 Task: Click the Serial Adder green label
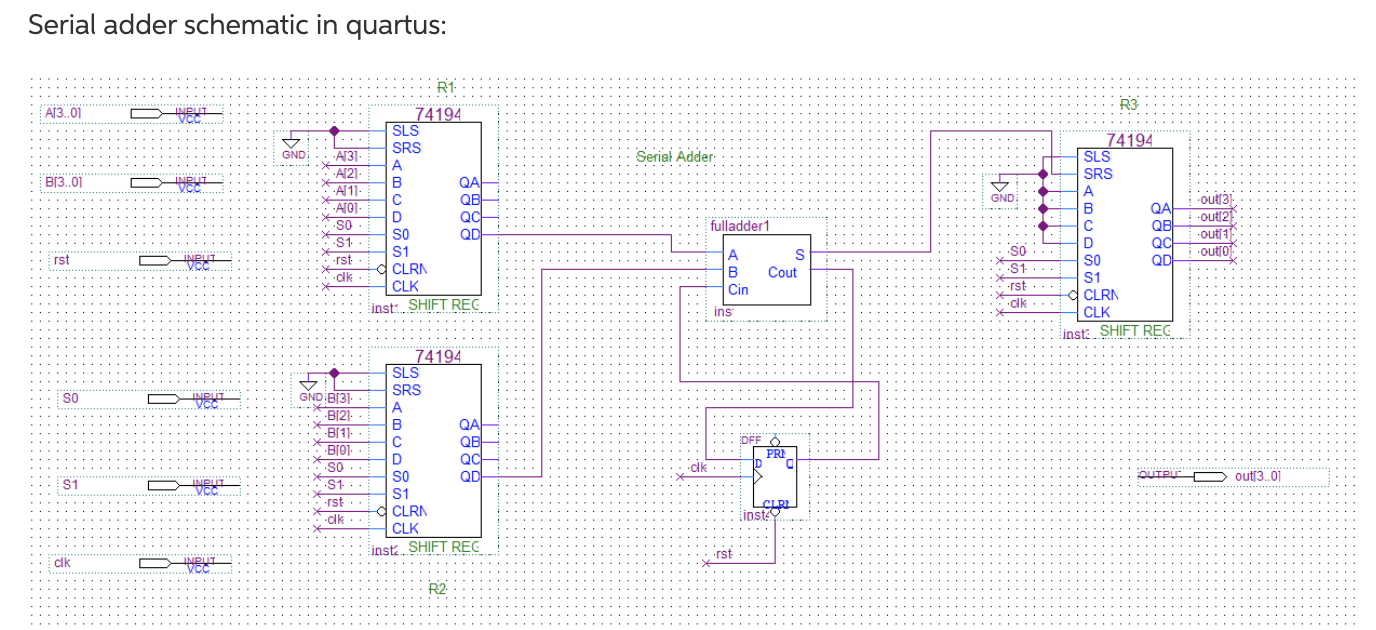click(676, 157)
